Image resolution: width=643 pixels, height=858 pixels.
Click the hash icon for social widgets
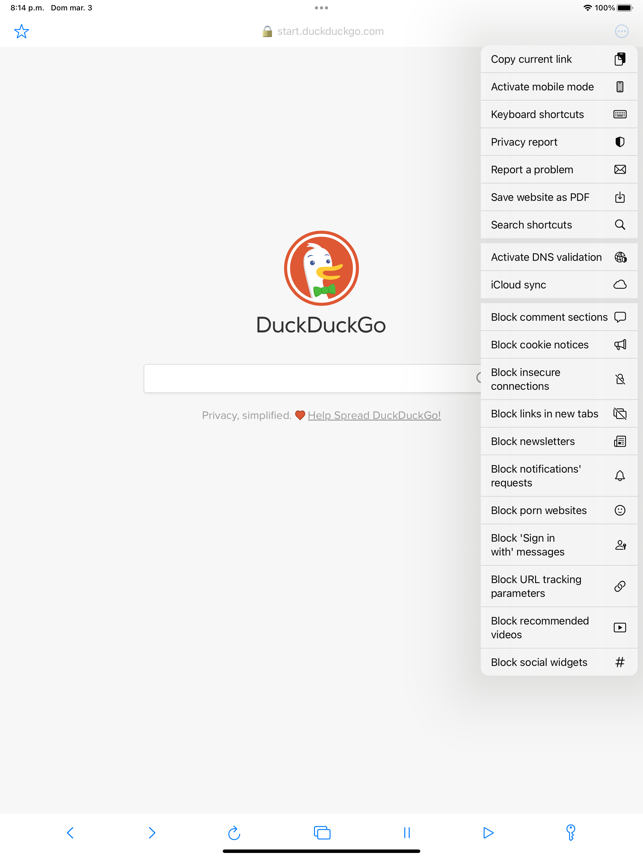619,662
